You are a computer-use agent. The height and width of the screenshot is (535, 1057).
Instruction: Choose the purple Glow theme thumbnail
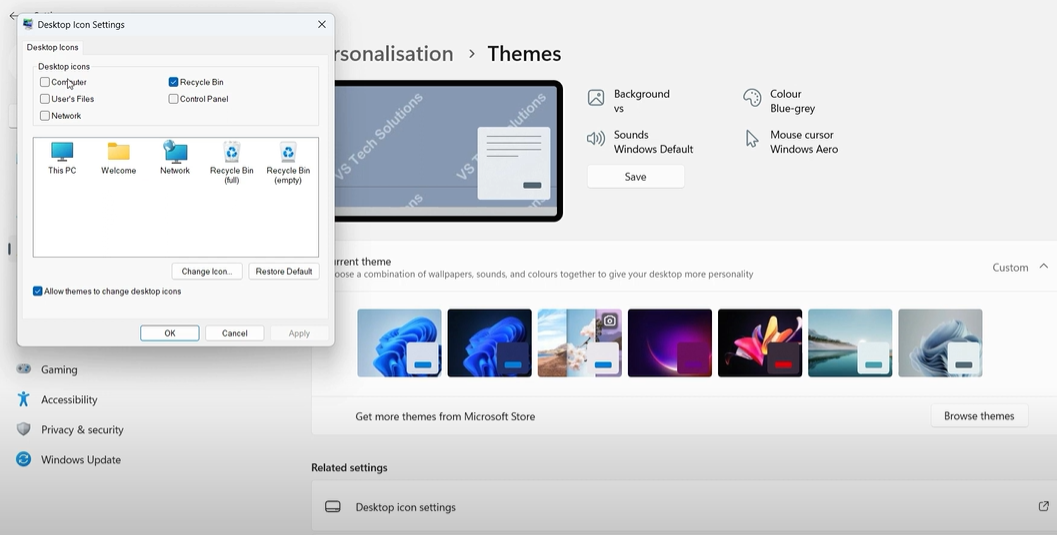tap(669, 343)
